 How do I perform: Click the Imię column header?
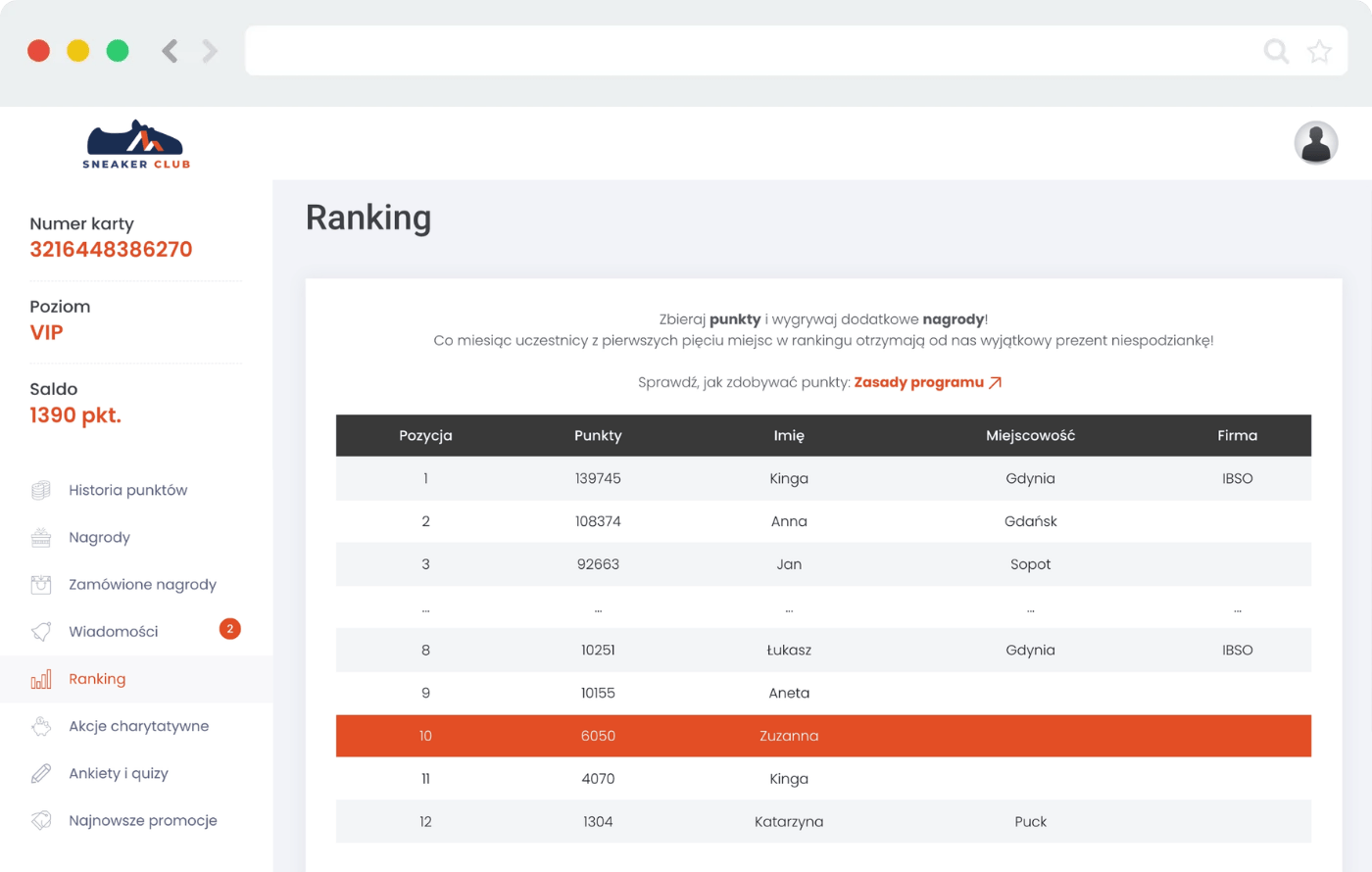tap(789, 435)
